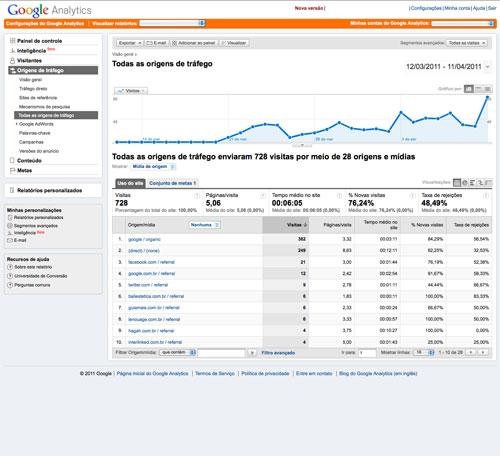500x456 pixels.
Task: Click the Conteúdo page icon
Action: 12,160
